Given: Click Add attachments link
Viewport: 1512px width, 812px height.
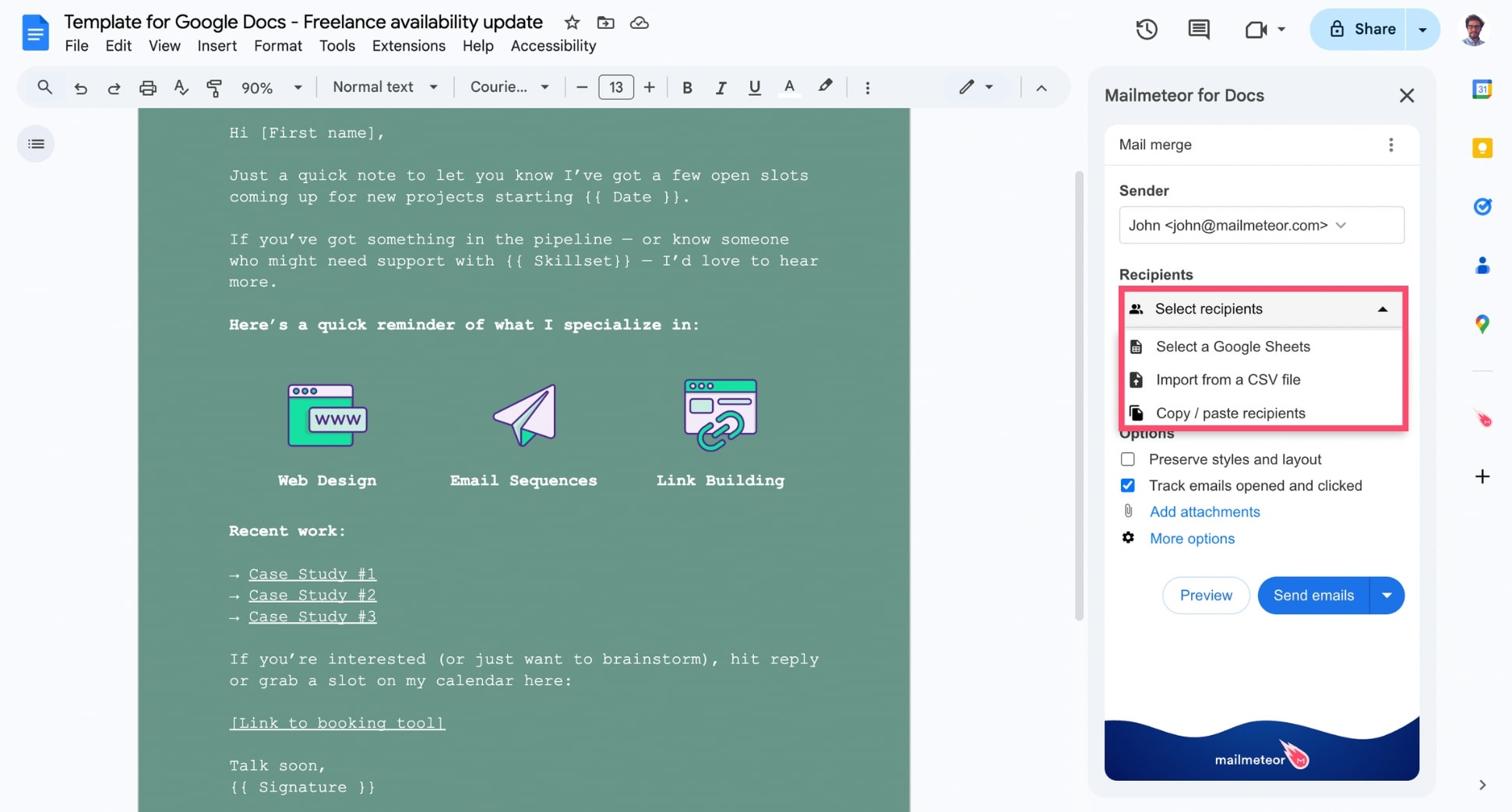Looking at the screenshot, I should (1204, 511).
